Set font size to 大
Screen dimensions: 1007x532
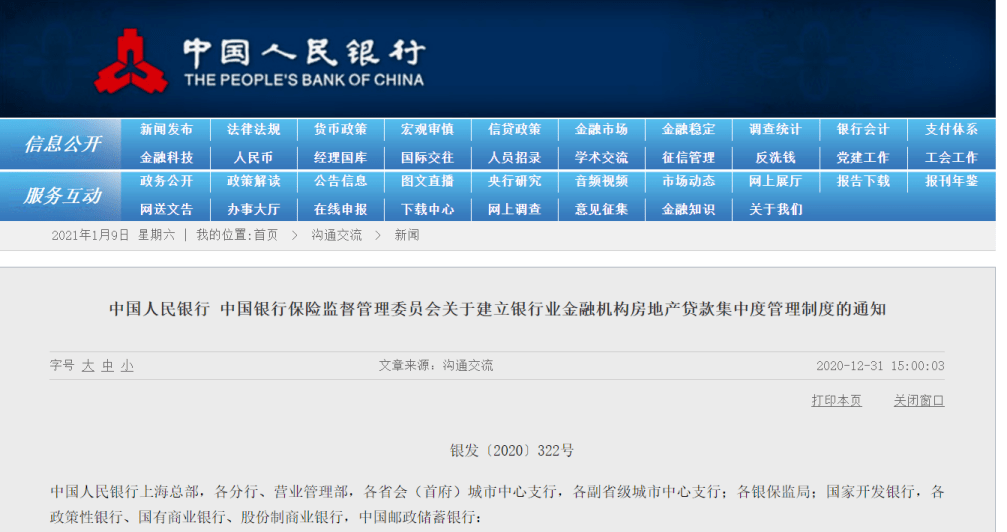tap(88, 366)
